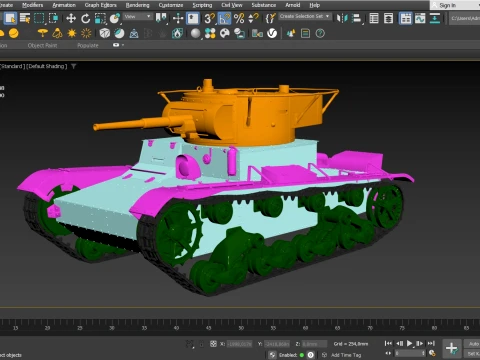Click the grey sphere material icon
The width and height of the screenshot is (480, 360).
tap(196, 33)
